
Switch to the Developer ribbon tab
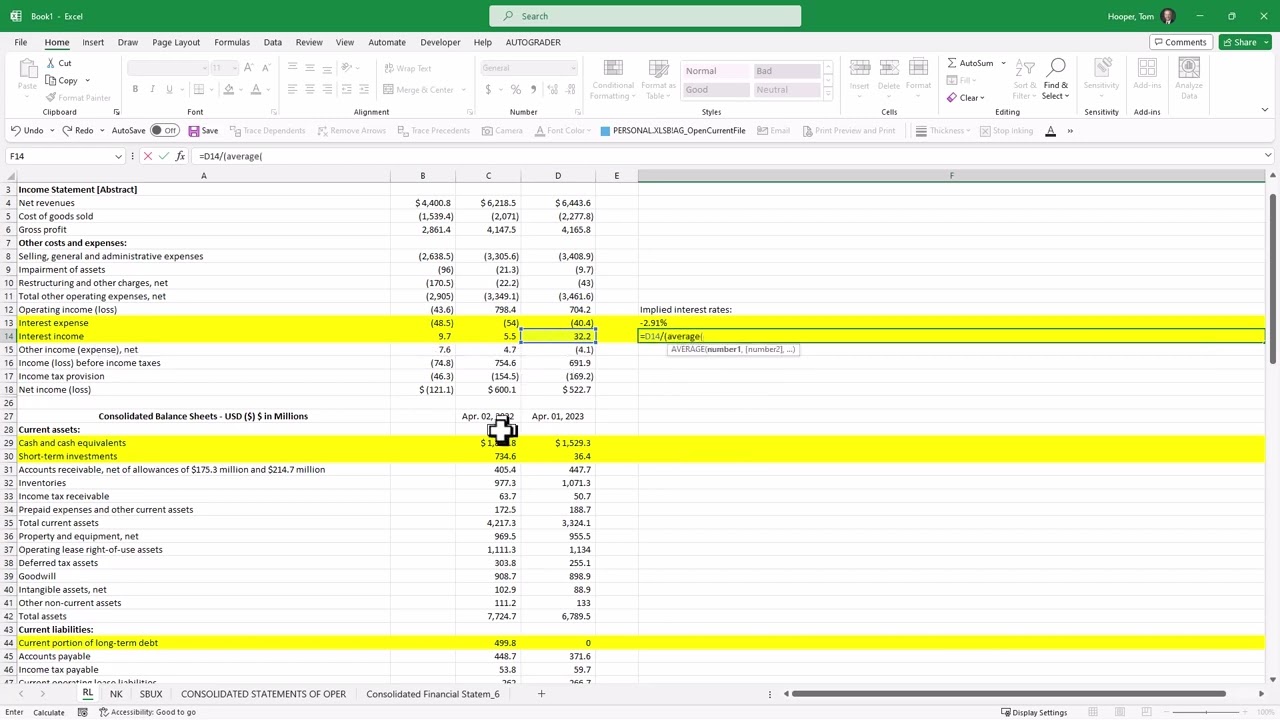pyautogui.click(x=440, y=42)
